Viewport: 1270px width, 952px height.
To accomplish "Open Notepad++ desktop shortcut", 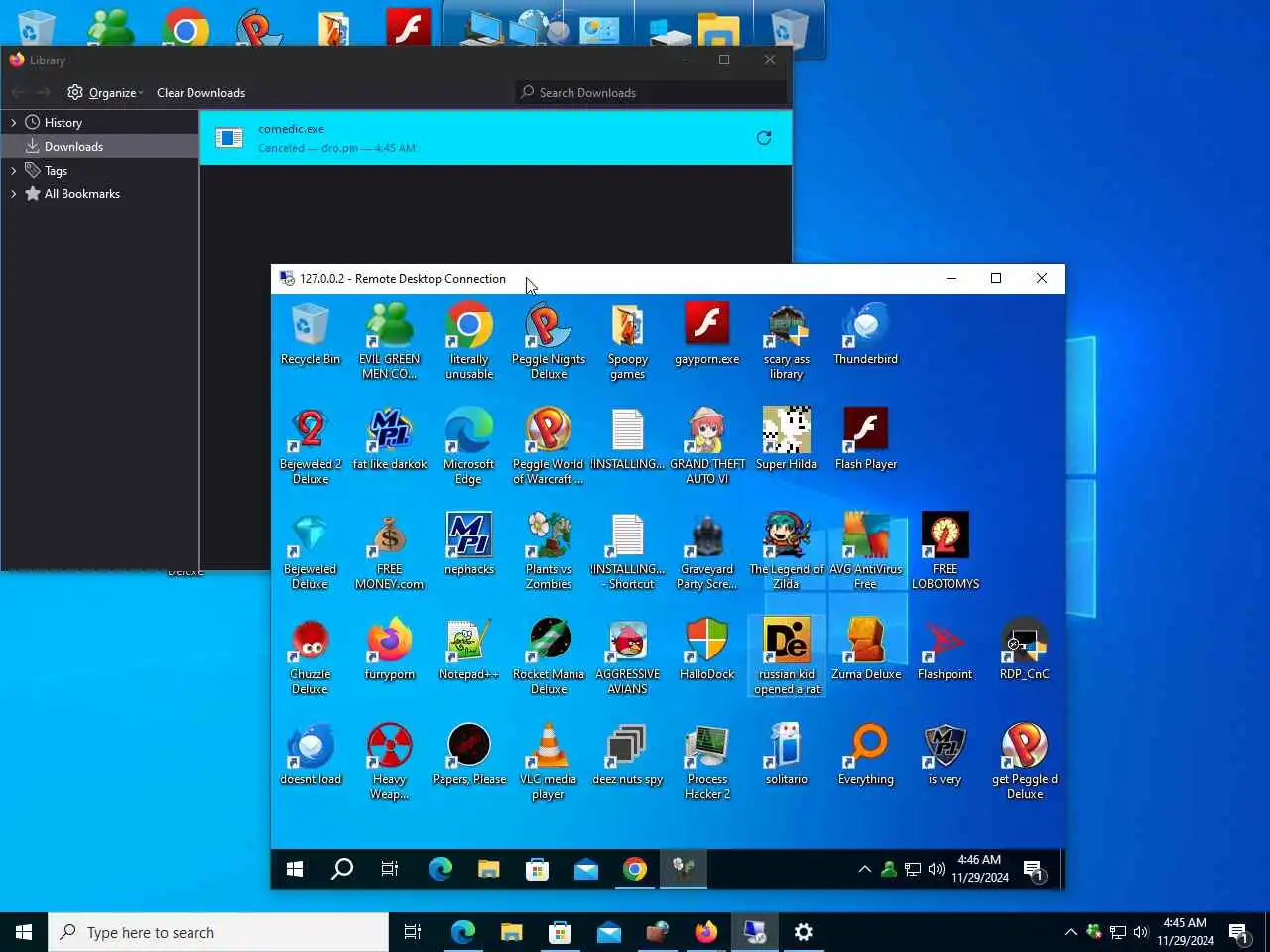I will (x=468, y=649).
